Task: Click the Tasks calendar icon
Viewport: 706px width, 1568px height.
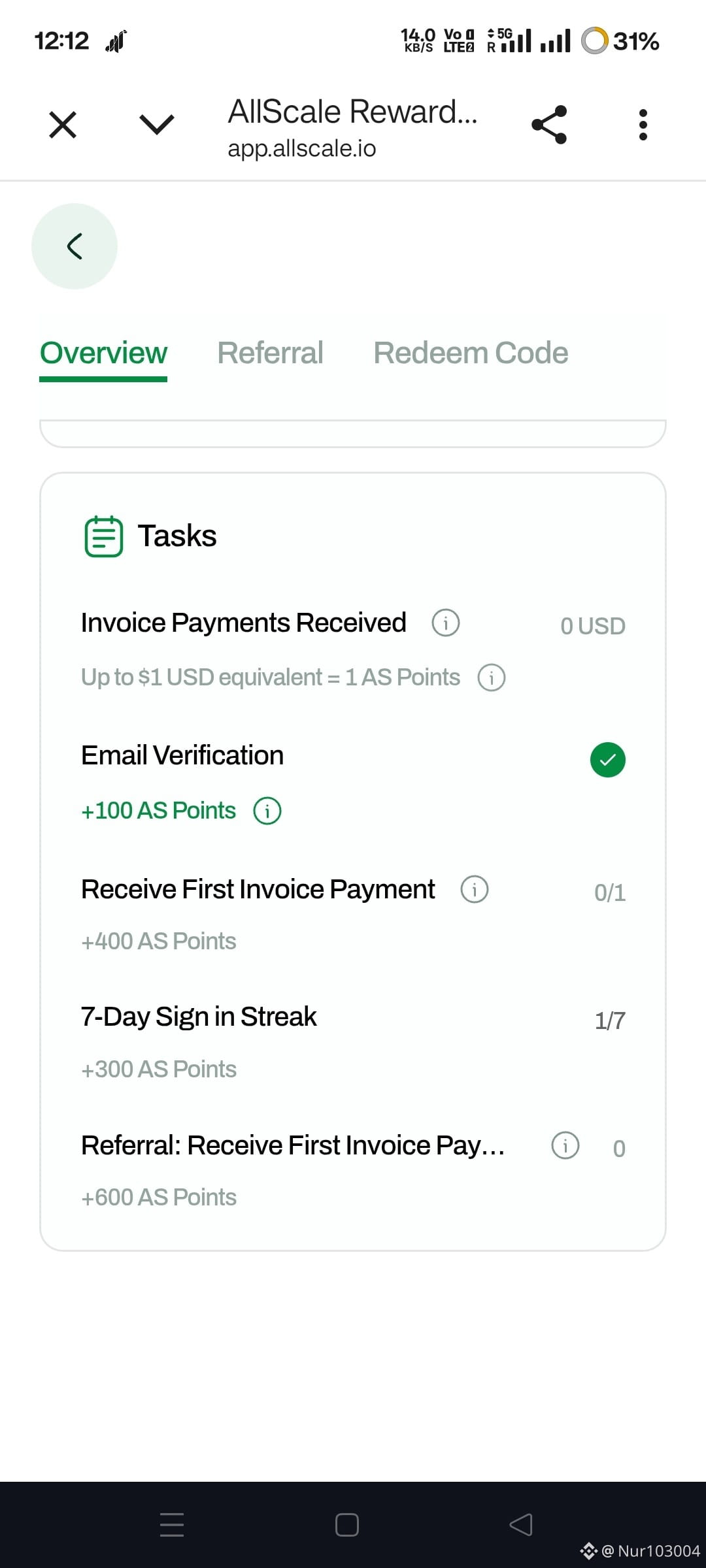Action: (x=104, y=536)
